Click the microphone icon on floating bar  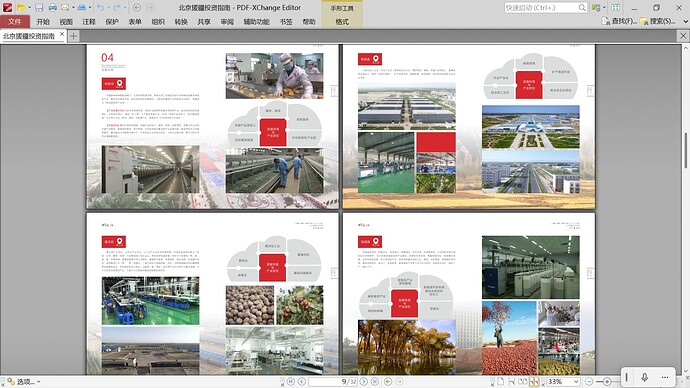644,377
